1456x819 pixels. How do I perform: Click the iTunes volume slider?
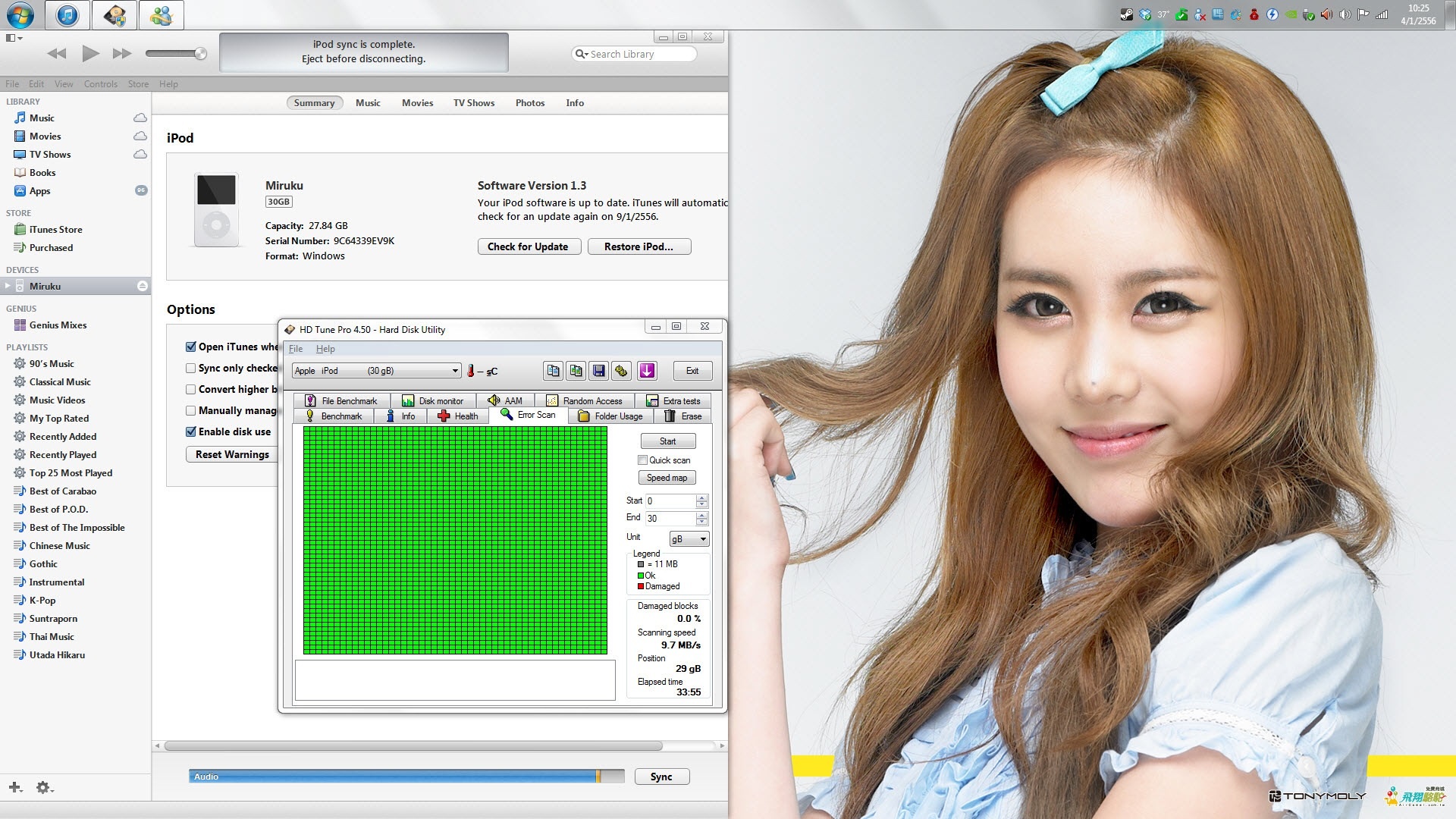pos(176,53)
